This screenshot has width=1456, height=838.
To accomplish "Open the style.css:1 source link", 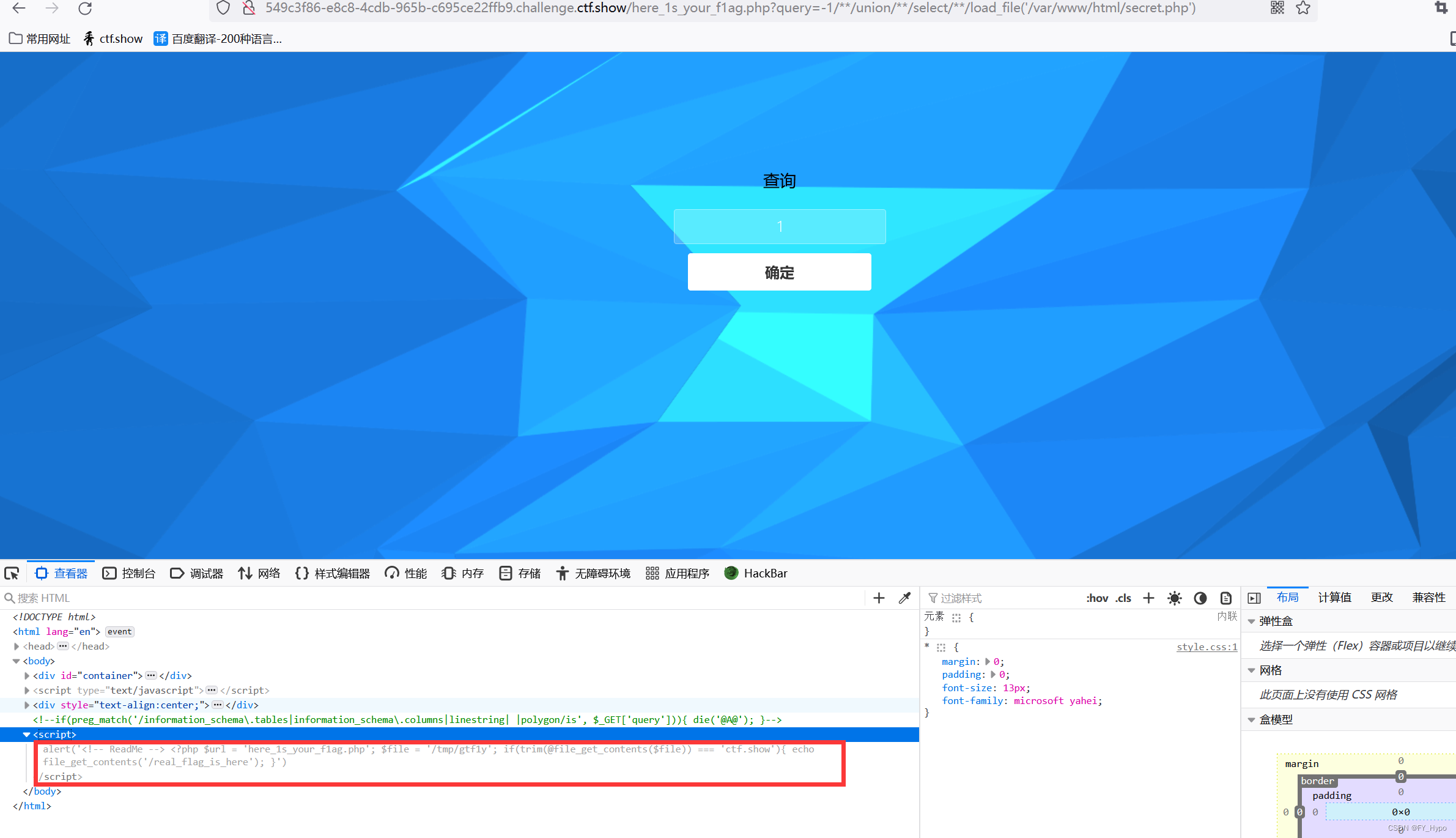I will 1207,647.
